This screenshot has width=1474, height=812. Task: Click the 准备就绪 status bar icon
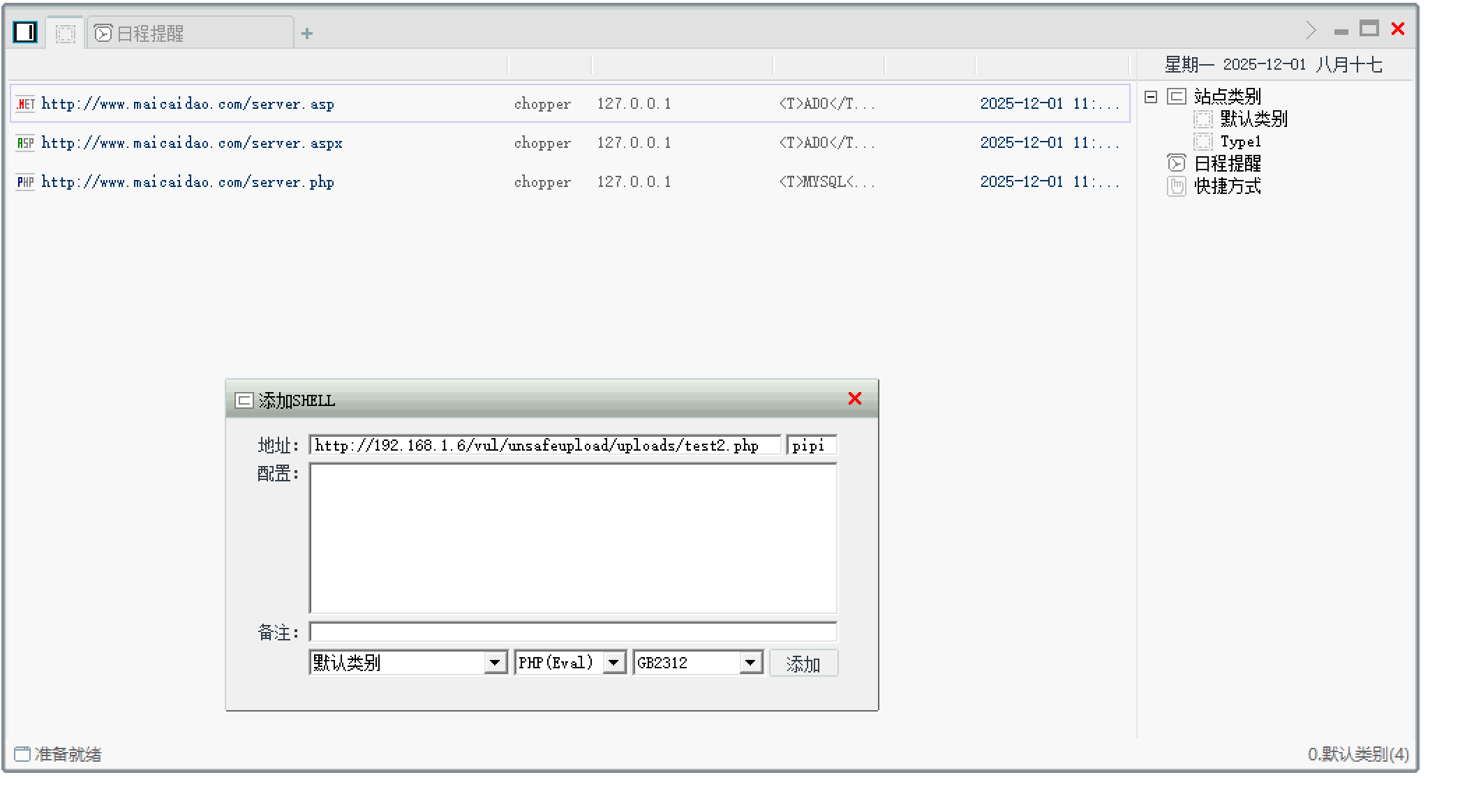[x=22, y=754]
